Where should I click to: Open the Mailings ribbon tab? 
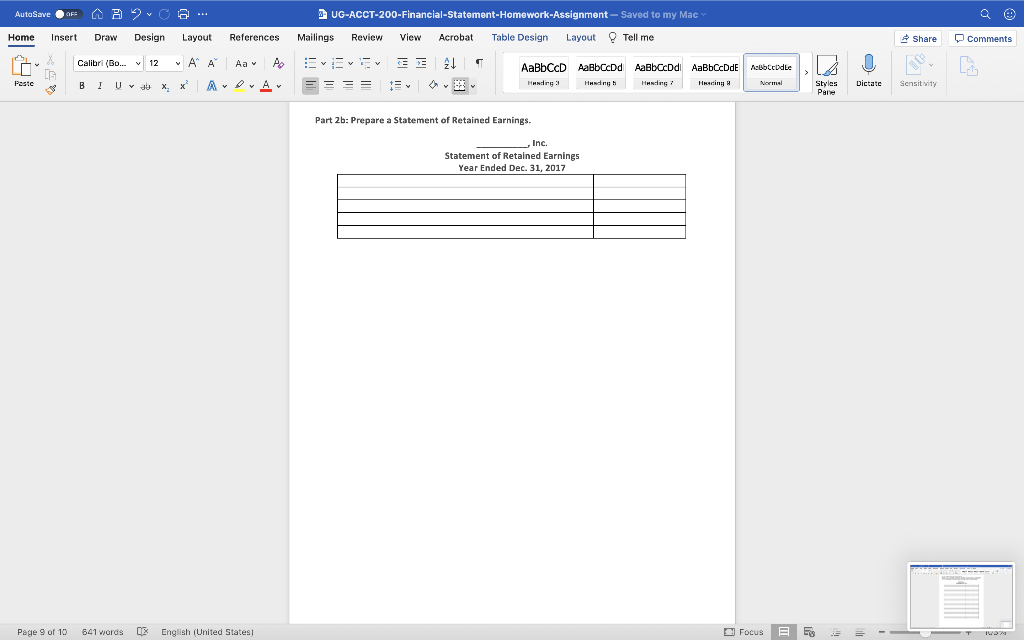tap(315, 36)
